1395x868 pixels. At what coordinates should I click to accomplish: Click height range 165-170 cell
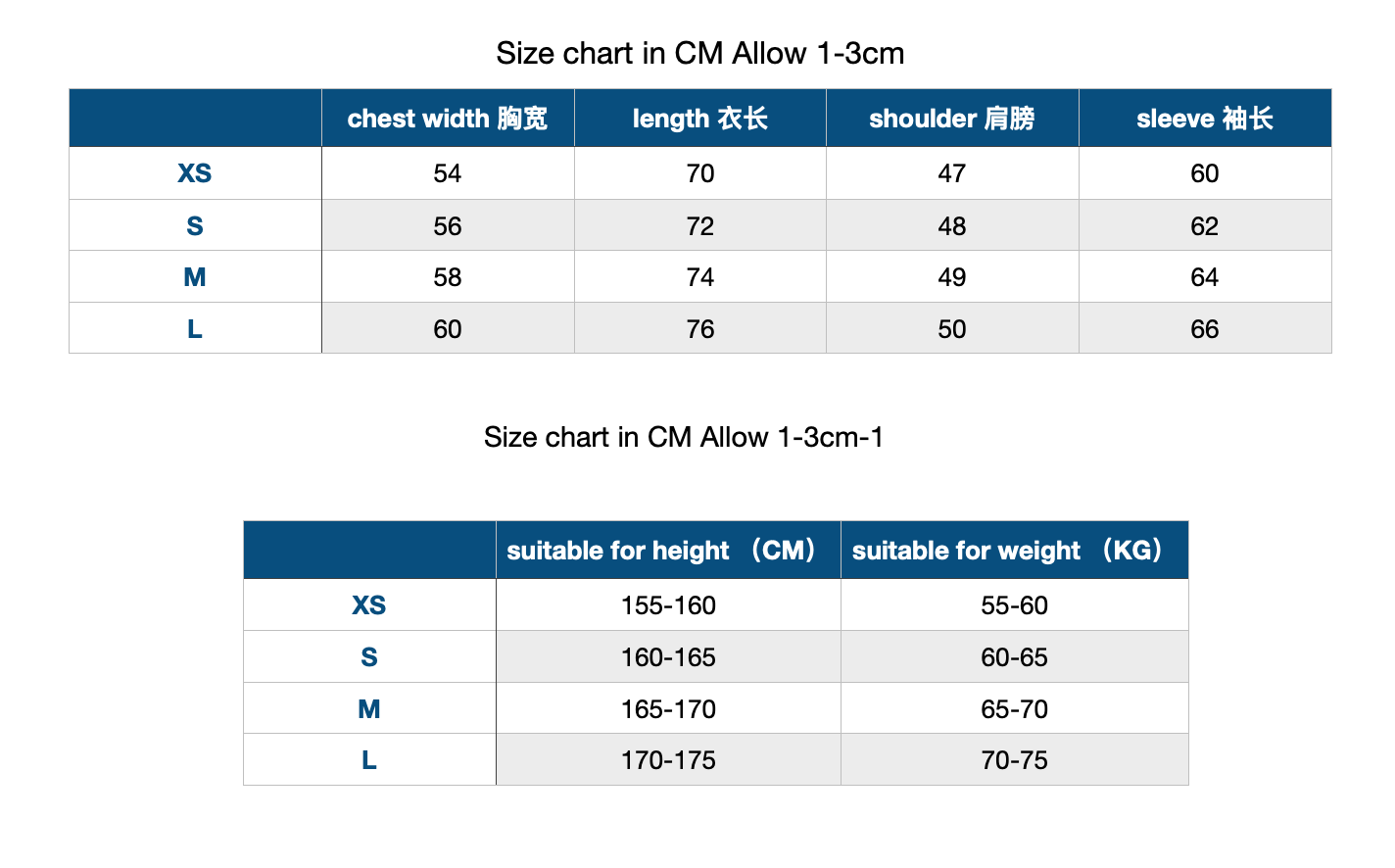click(x=668, y=709)
